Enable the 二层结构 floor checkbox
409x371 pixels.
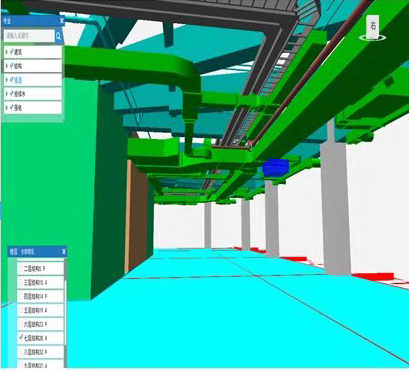click(21, 268)
